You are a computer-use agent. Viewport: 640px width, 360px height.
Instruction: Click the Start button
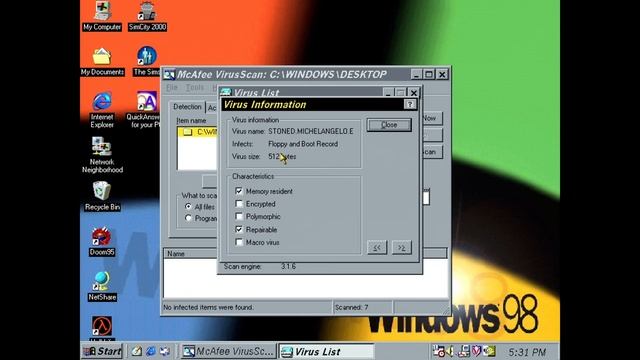pyautogui.click(x=102, y=351)
